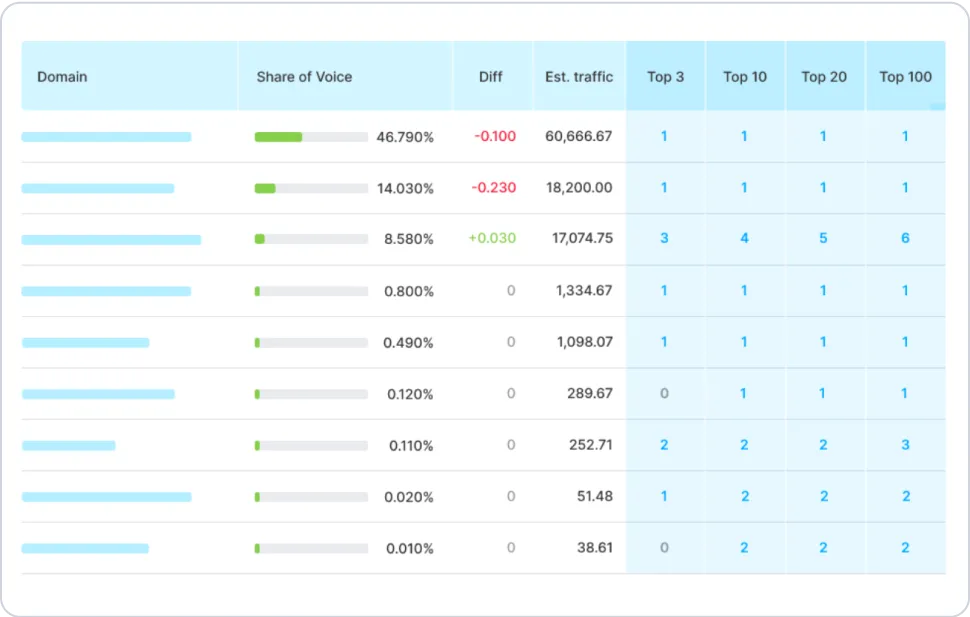The width and height of the screenshot is (970, 617).
Task: Click the 8.580% share of voice progress bar
Action: pos(311,239)
